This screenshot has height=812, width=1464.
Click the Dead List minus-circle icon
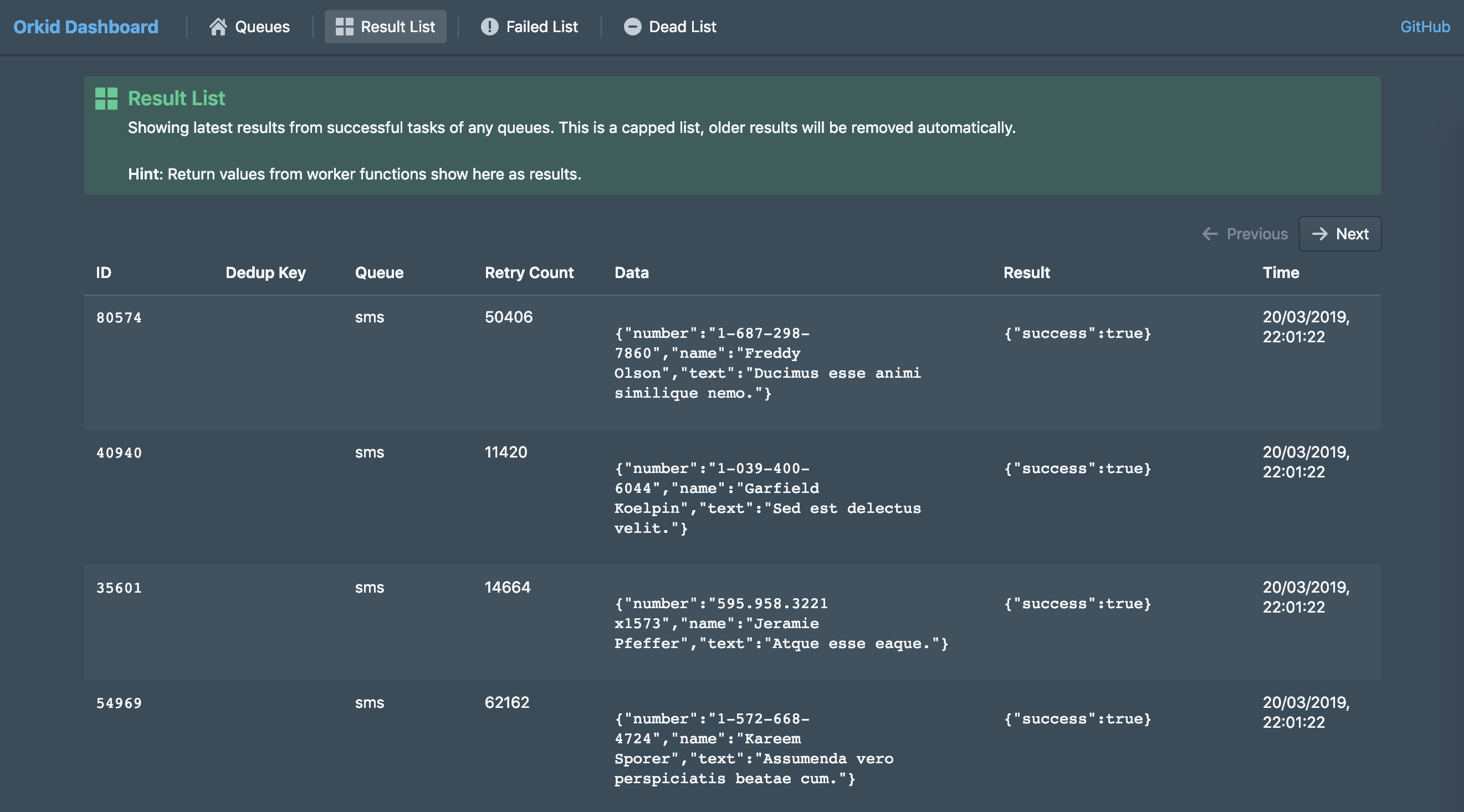coord(632,27)
